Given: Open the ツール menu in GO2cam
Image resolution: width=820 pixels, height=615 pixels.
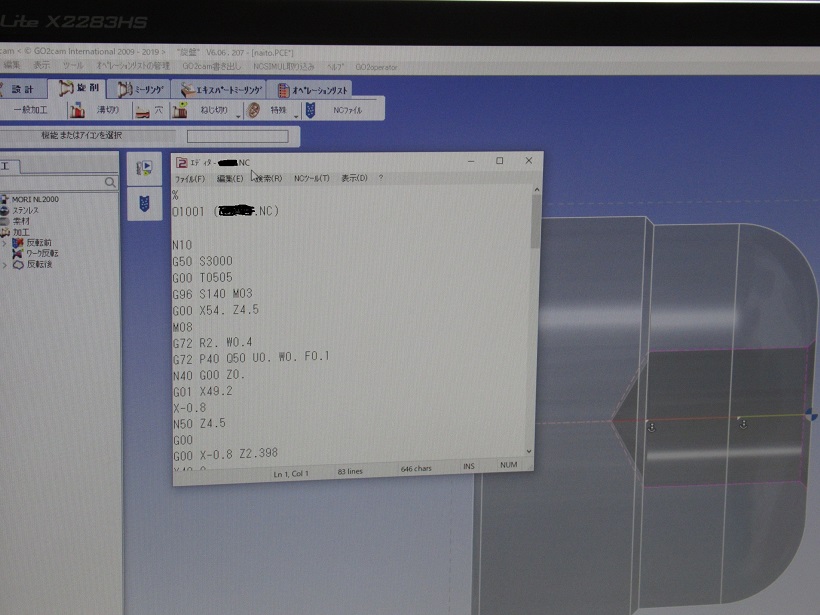Looking at the screenshot, I should click(73, 66).
